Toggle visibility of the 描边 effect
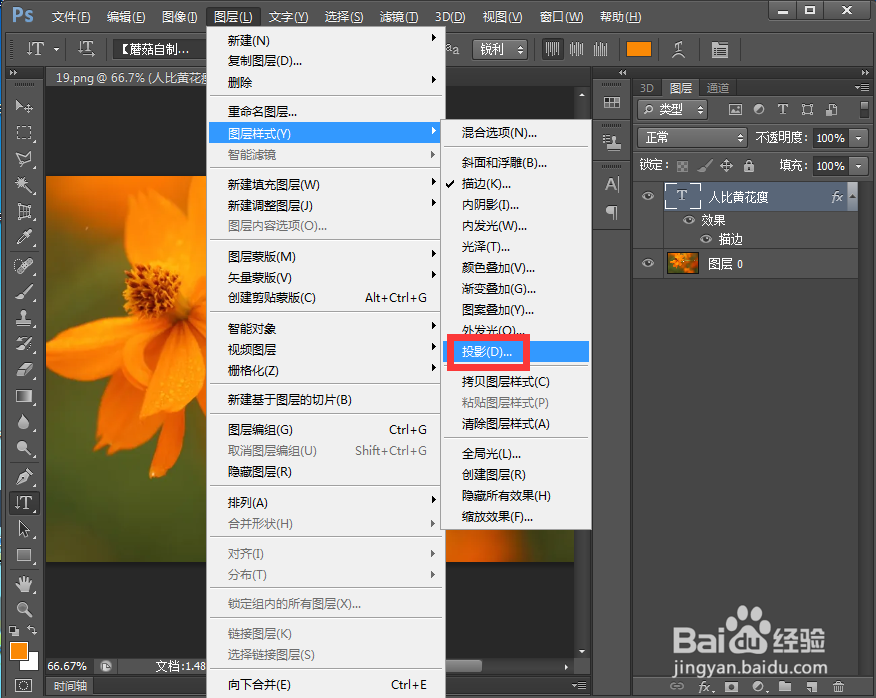The image size is (876, 698). click(x=705, y=239)
